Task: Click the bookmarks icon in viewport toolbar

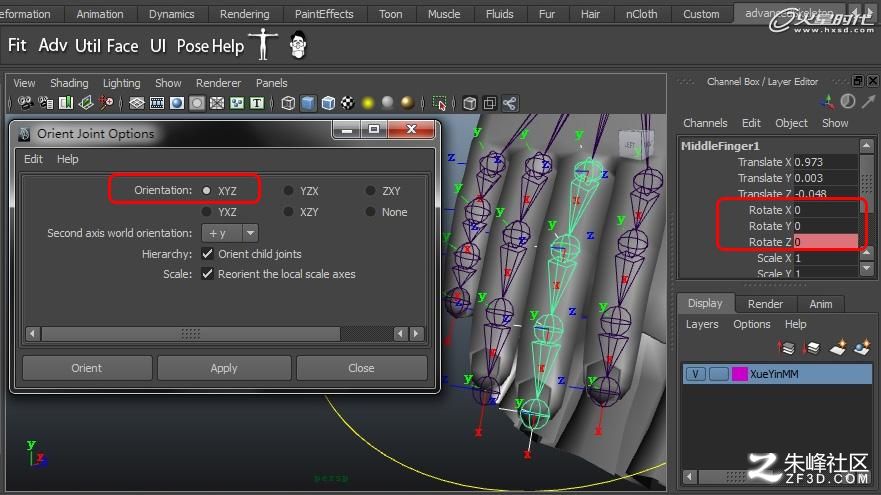Action: point(66,103)
